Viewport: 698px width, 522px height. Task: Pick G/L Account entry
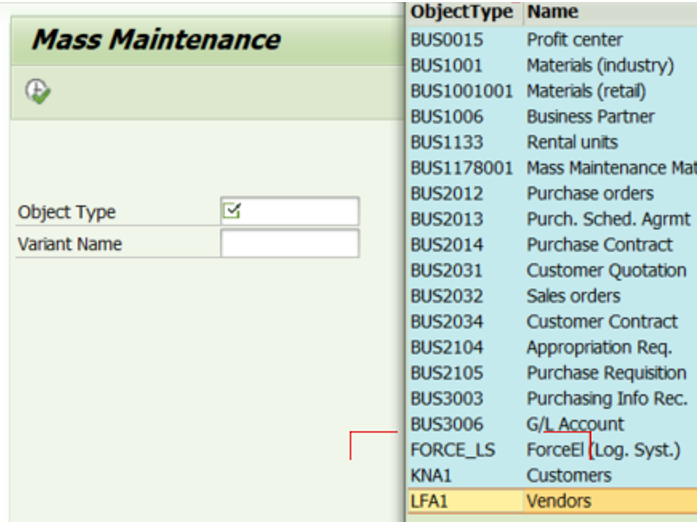tap(575, 424)
